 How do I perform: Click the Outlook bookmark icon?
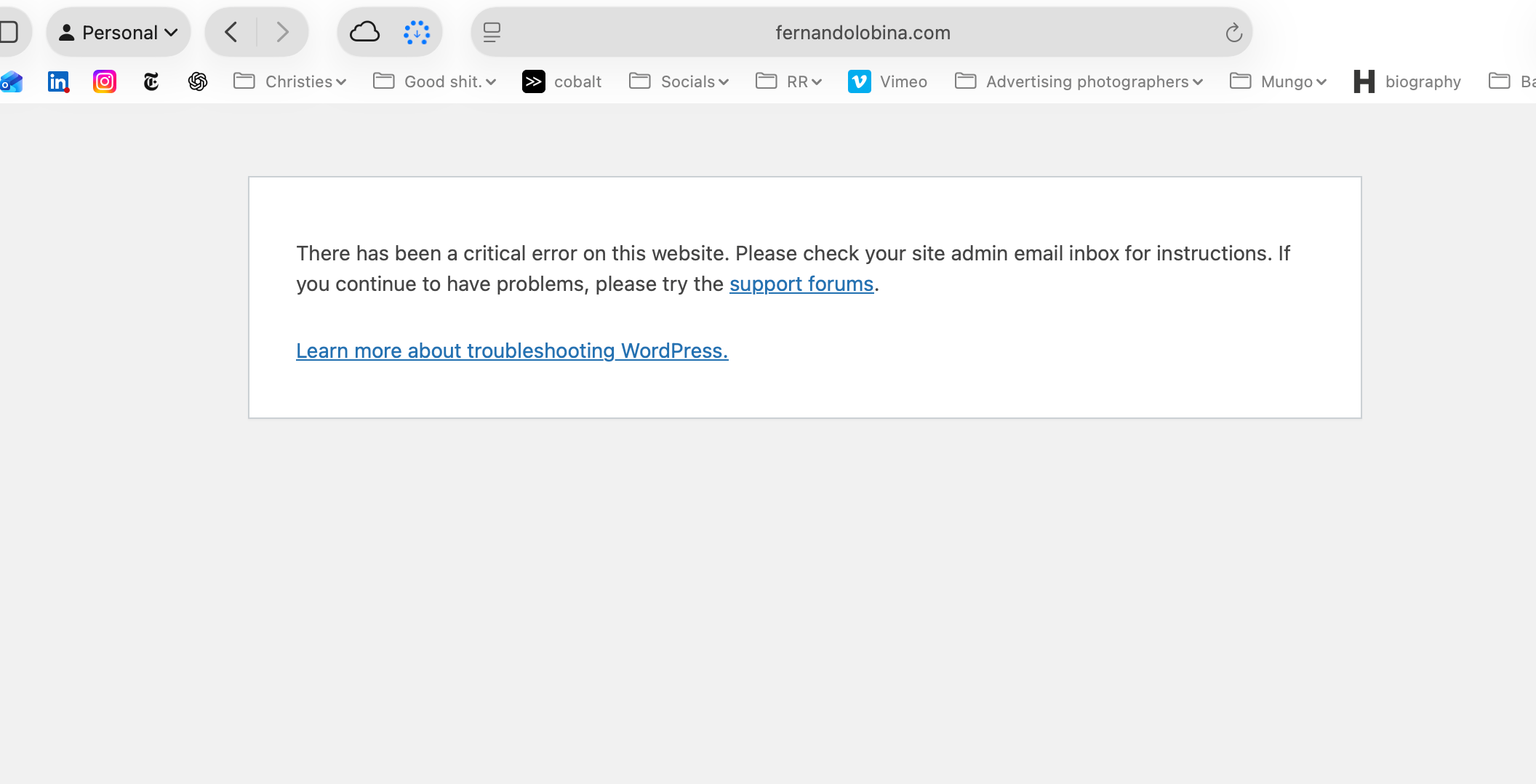(x=12, y=81)
